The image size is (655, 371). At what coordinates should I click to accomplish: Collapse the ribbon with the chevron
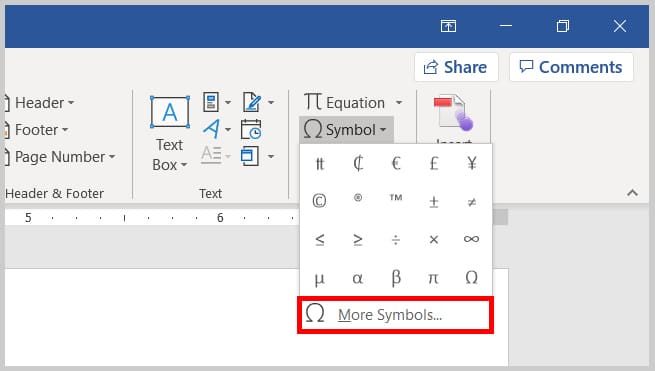tap(632, 193)
